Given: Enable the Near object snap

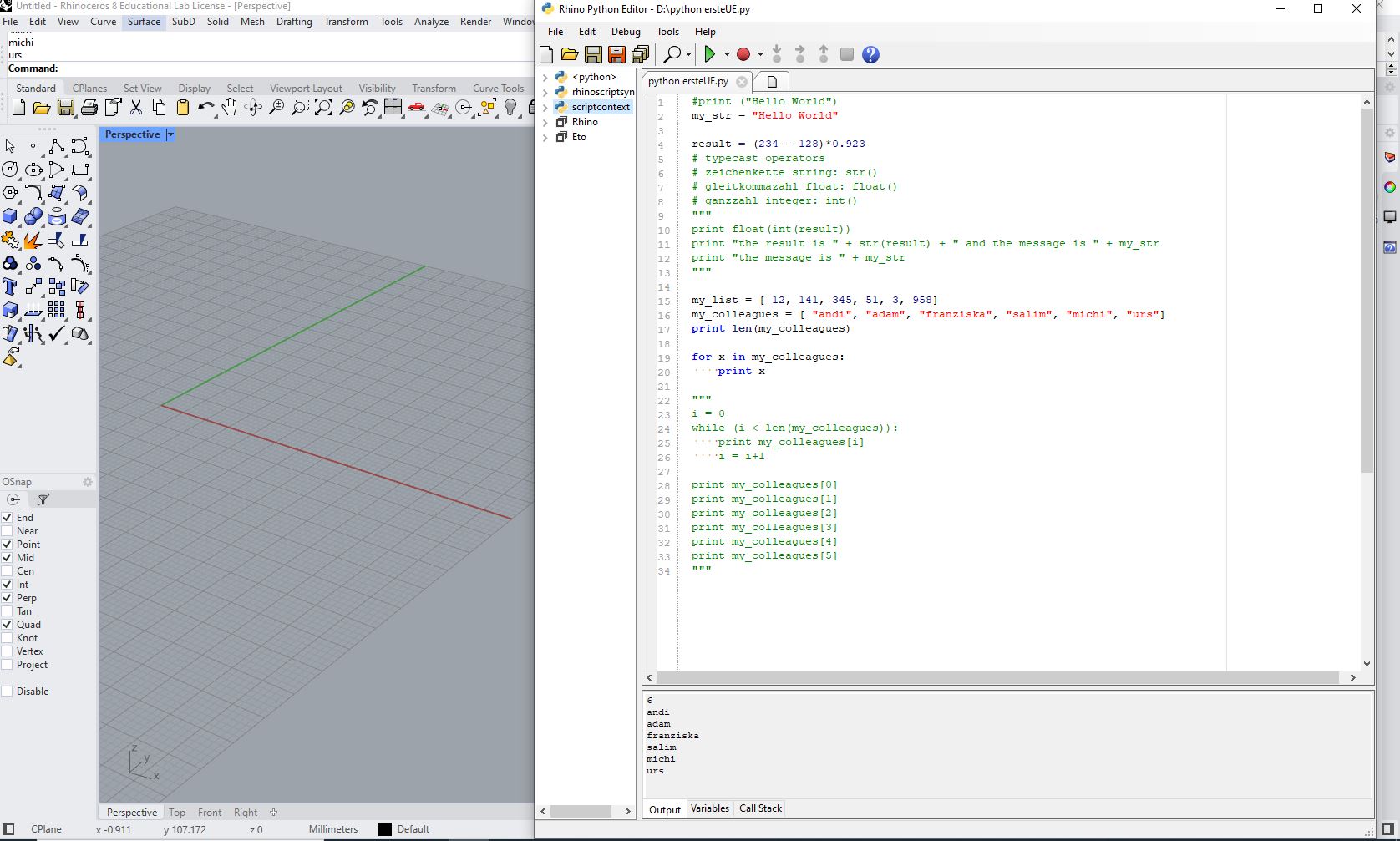Looking at the screenshot, I should click(x=8, y=531).
